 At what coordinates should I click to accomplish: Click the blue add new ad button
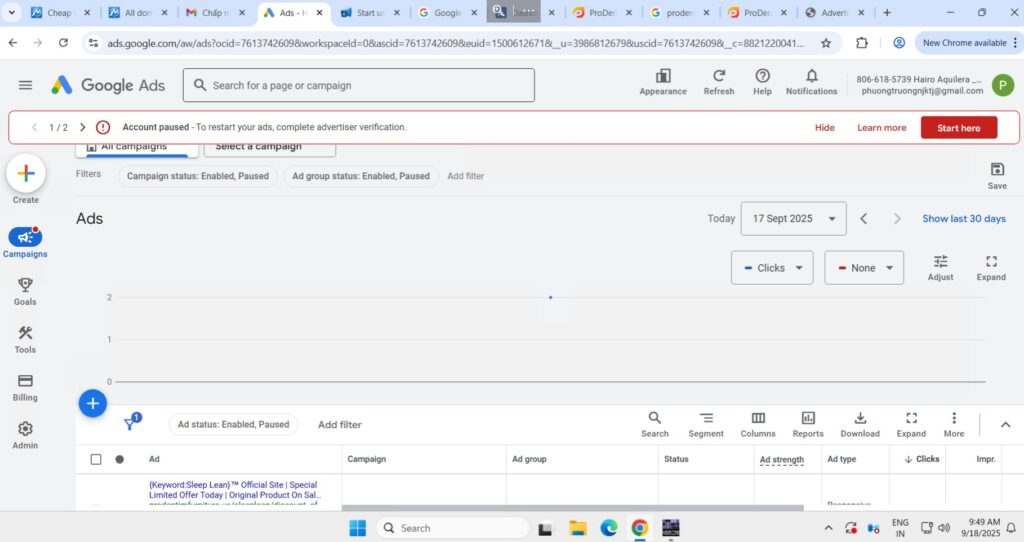pyautogui.click(x=93, y=404)
